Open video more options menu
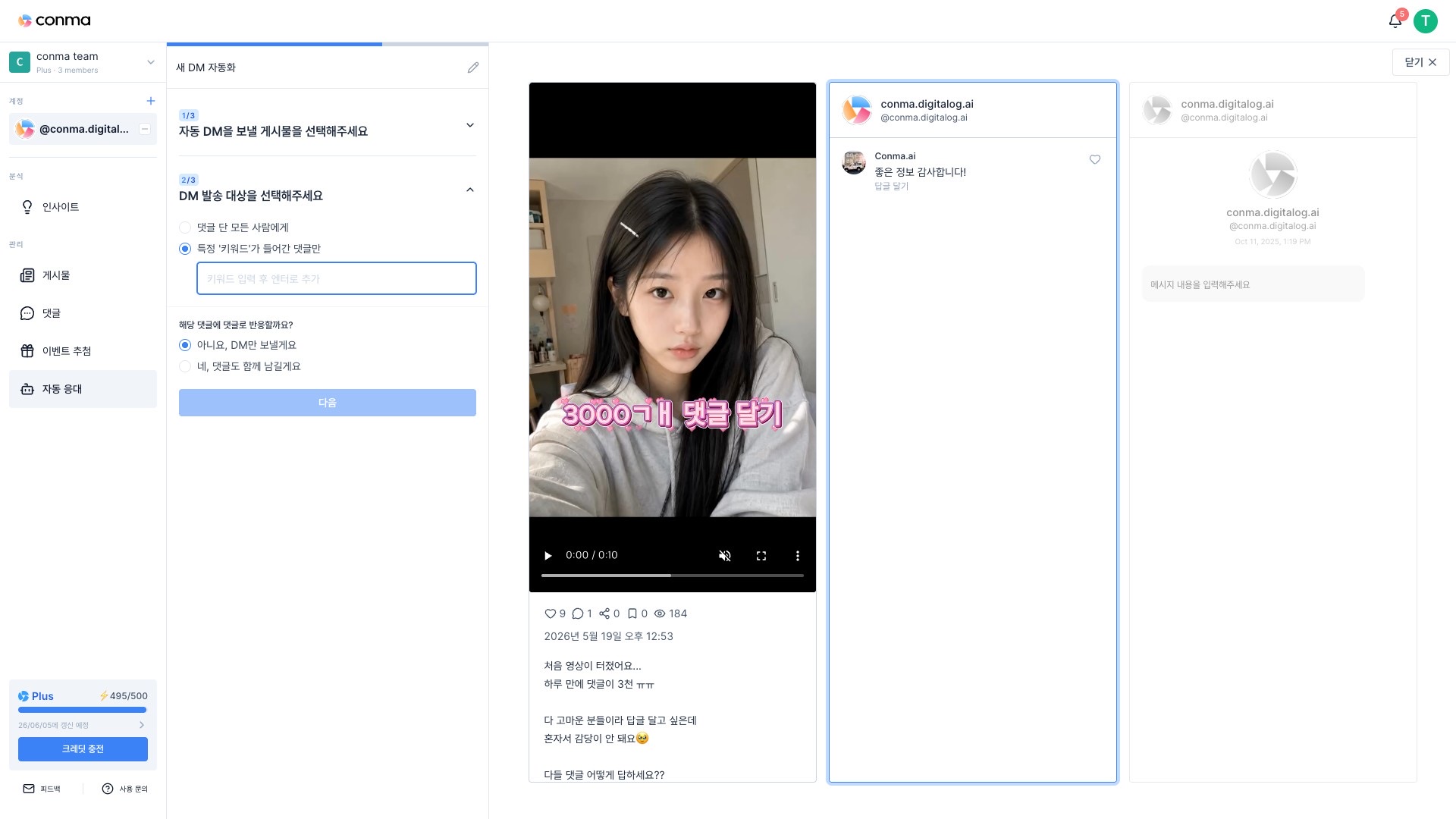The height and width of the screenshot is (819, 1456). [797, 556]
